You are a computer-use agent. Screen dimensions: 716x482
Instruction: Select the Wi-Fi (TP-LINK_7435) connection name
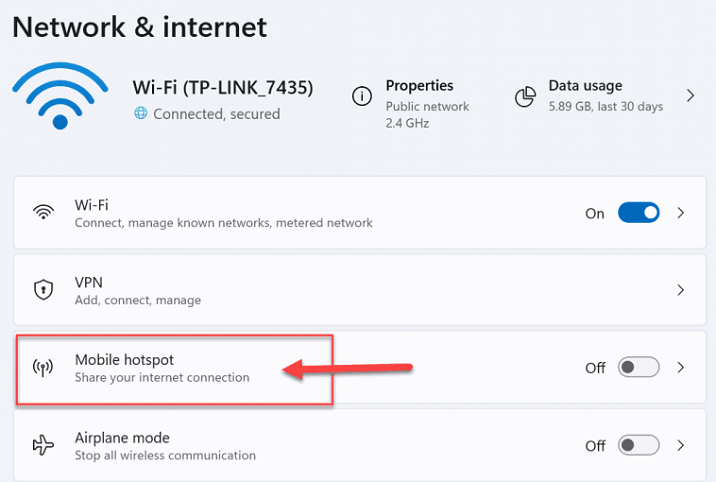coord(223,87)
